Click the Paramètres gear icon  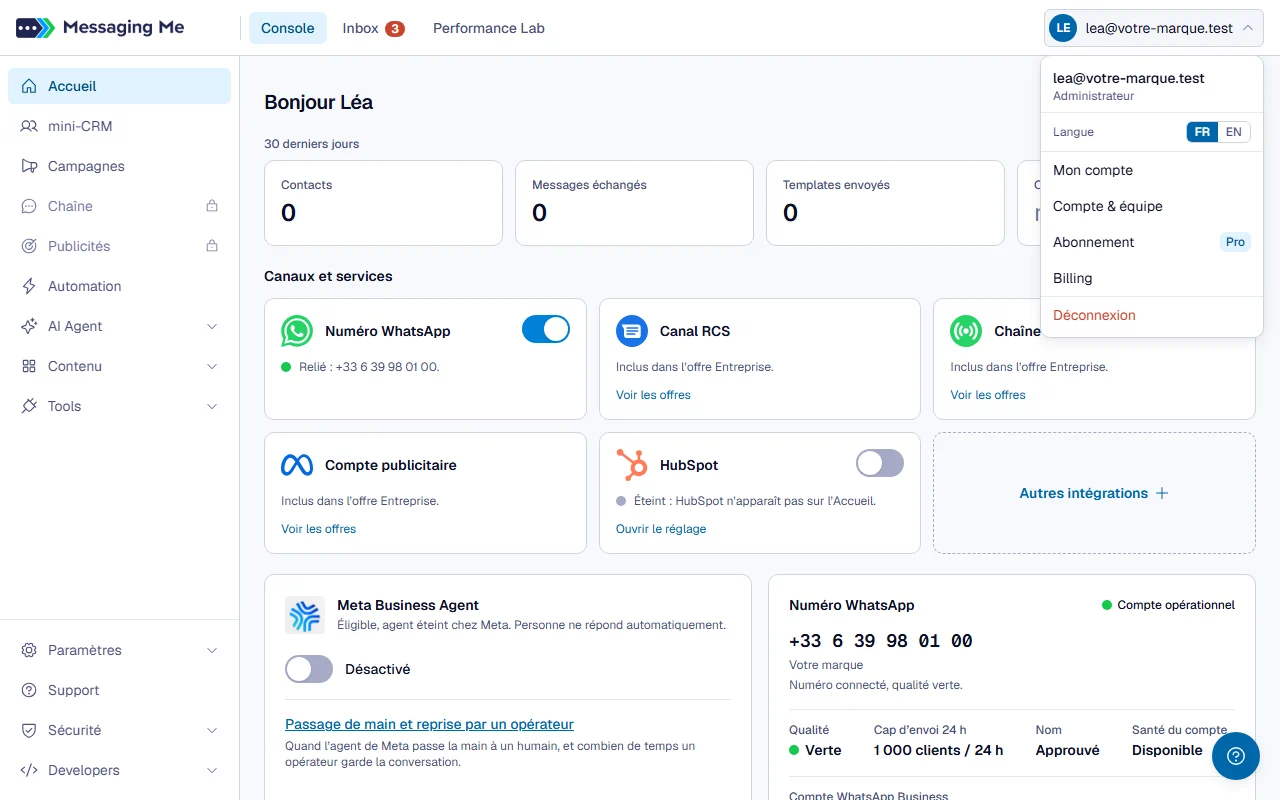coord(29,650)
